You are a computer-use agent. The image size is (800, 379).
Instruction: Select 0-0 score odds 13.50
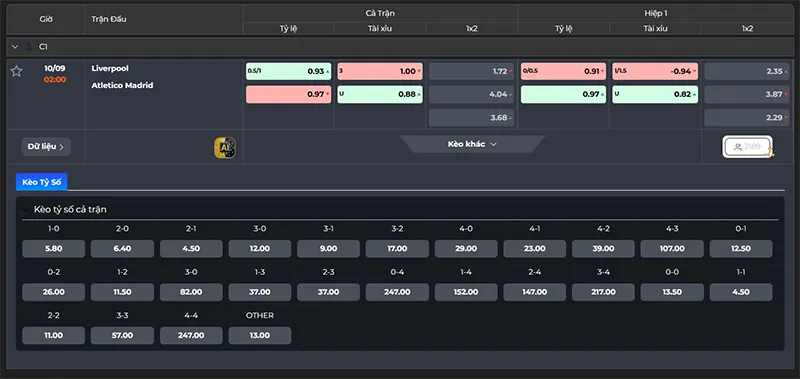(x=672, y=292)
